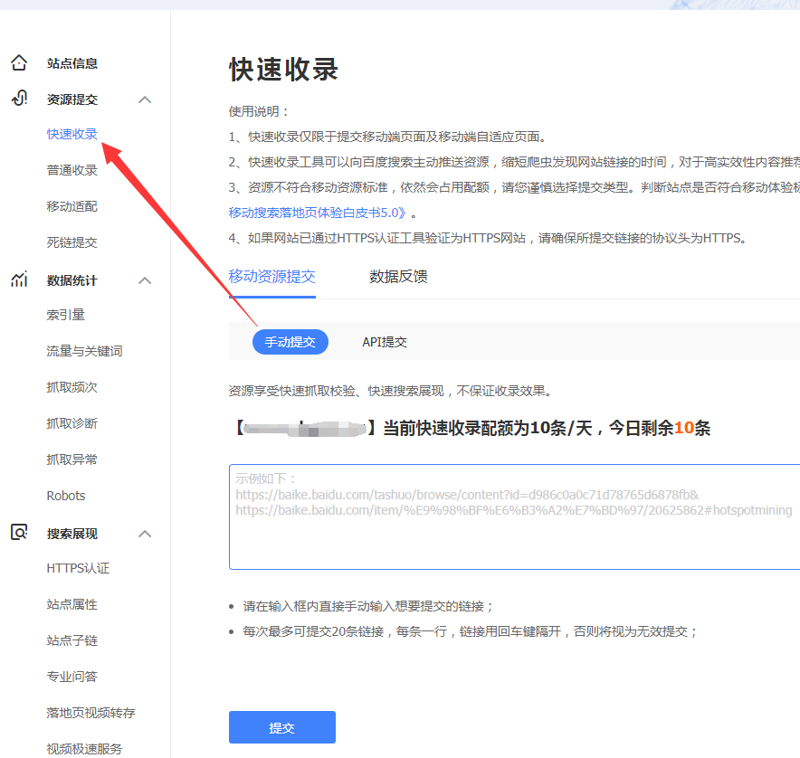The image size is (800, 758).
Task: Collapse the 资源提交 section chevron
Action: (x=145, y=100)
